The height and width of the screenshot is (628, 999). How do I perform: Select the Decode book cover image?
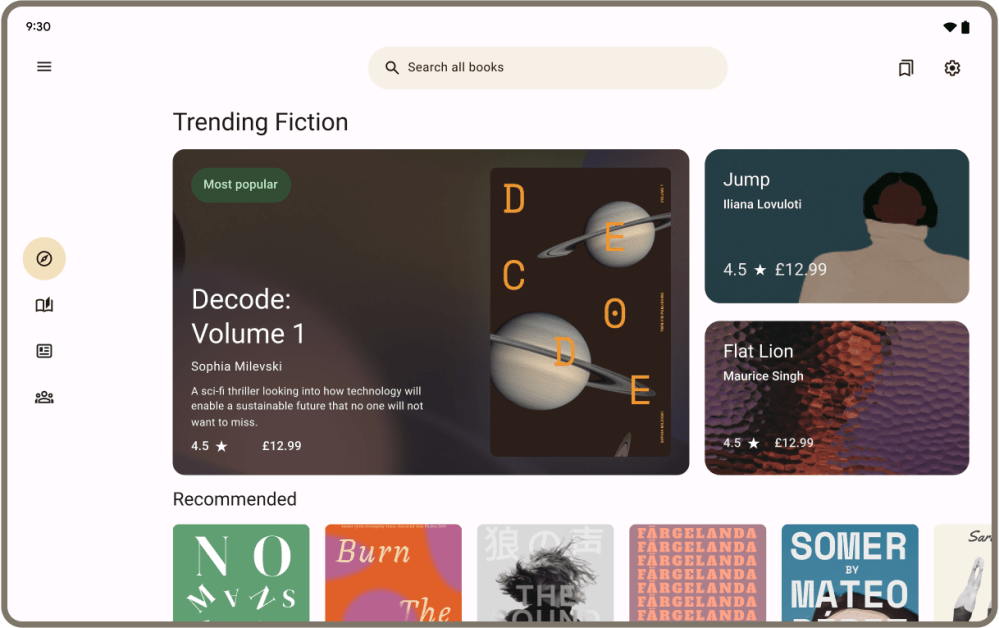point(580,312)
